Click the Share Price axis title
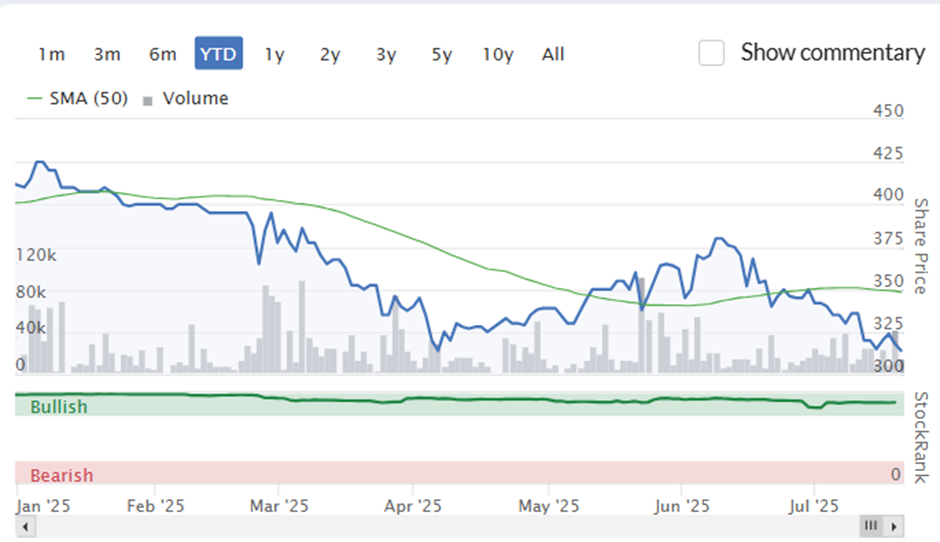Viewport: 940px width, 542px height. pyautogui.click(x=921, y=246)
